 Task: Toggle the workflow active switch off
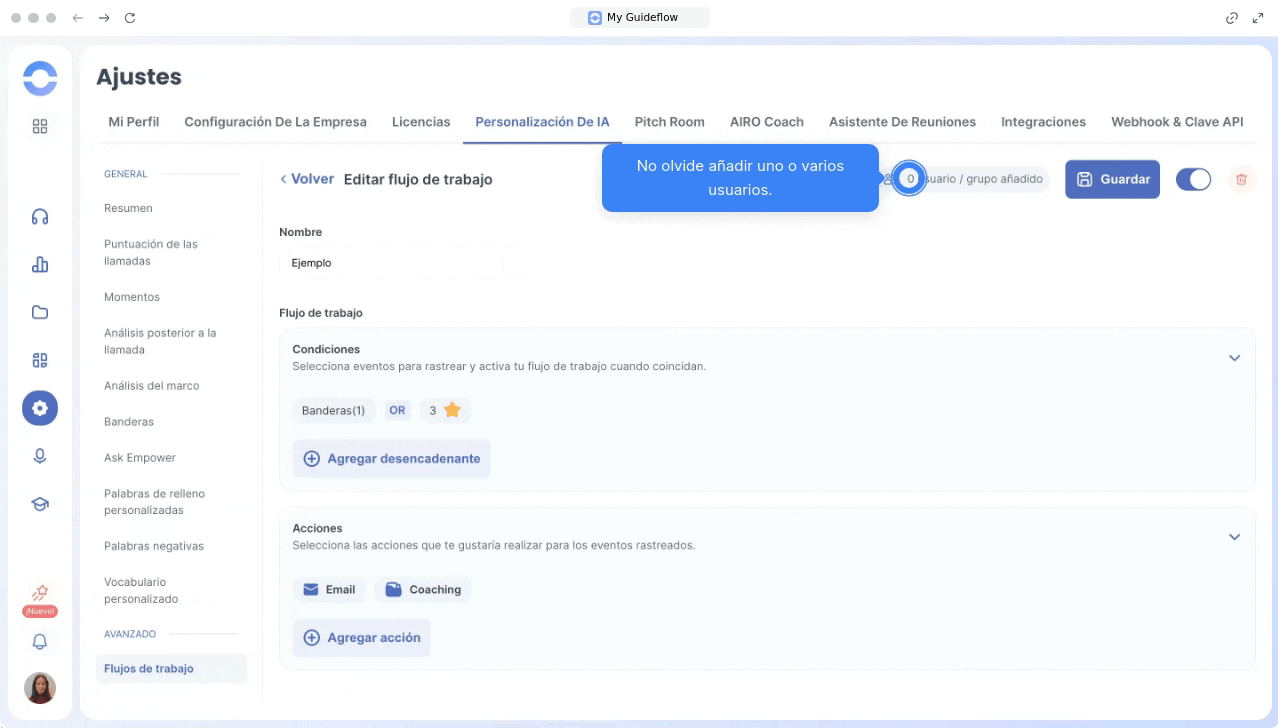pyautogui.click(x=1193, y=179)
